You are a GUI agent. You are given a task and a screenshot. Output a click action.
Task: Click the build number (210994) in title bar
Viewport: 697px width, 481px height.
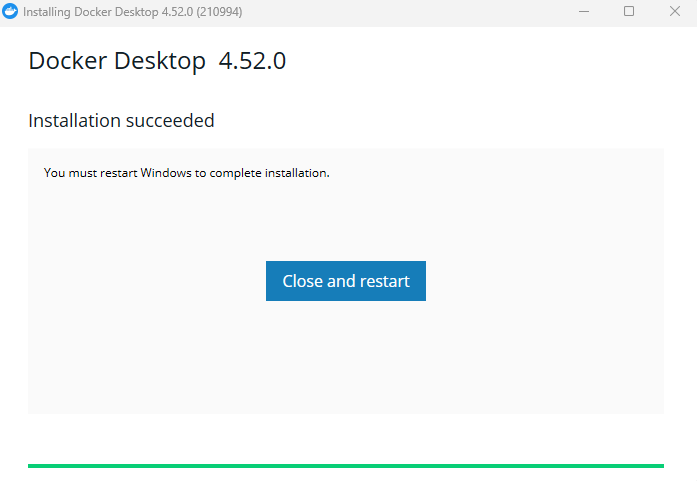[x=215, y=12]
